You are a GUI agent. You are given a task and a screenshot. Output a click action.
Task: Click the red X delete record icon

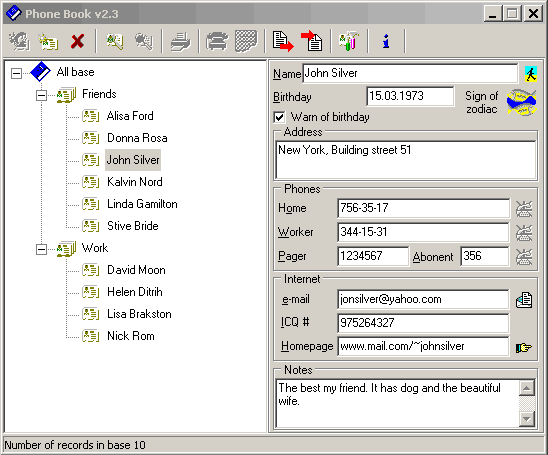point(77,41)
